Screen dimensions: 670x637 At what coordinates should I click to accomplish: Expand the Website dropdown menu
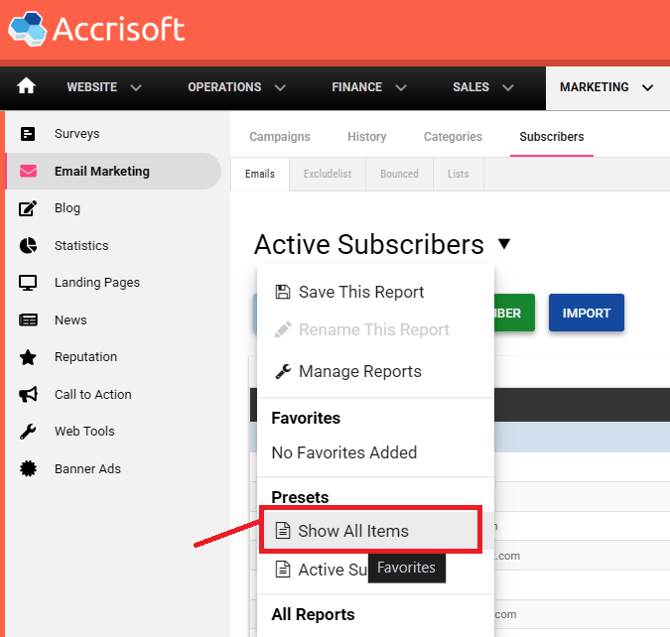click(x=104, y=88)
